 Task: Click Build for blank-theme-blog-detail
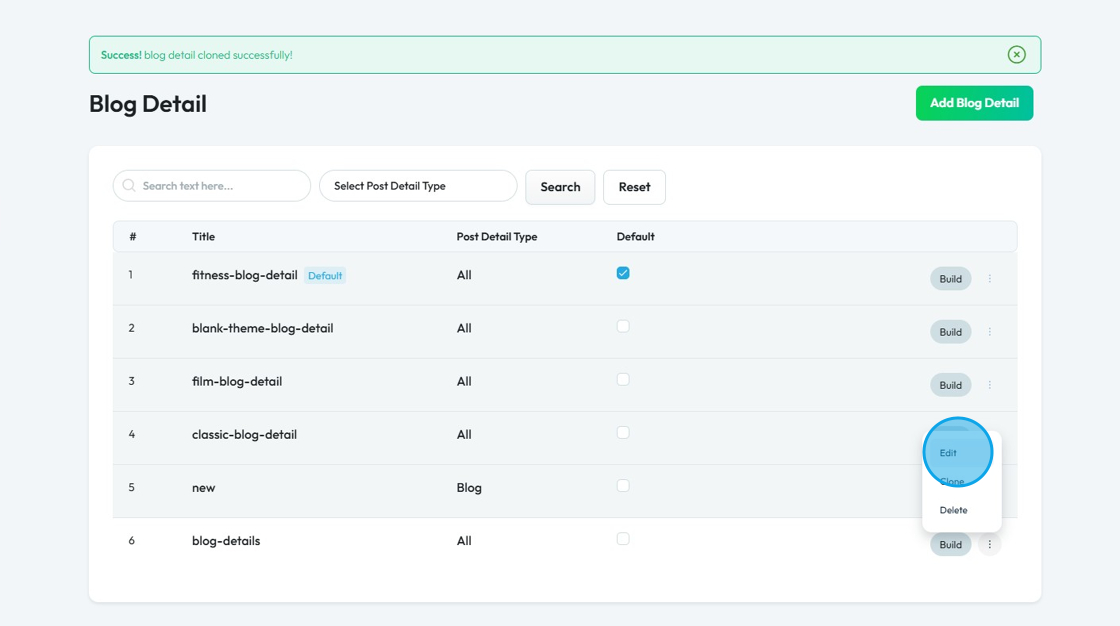(950, 332)
